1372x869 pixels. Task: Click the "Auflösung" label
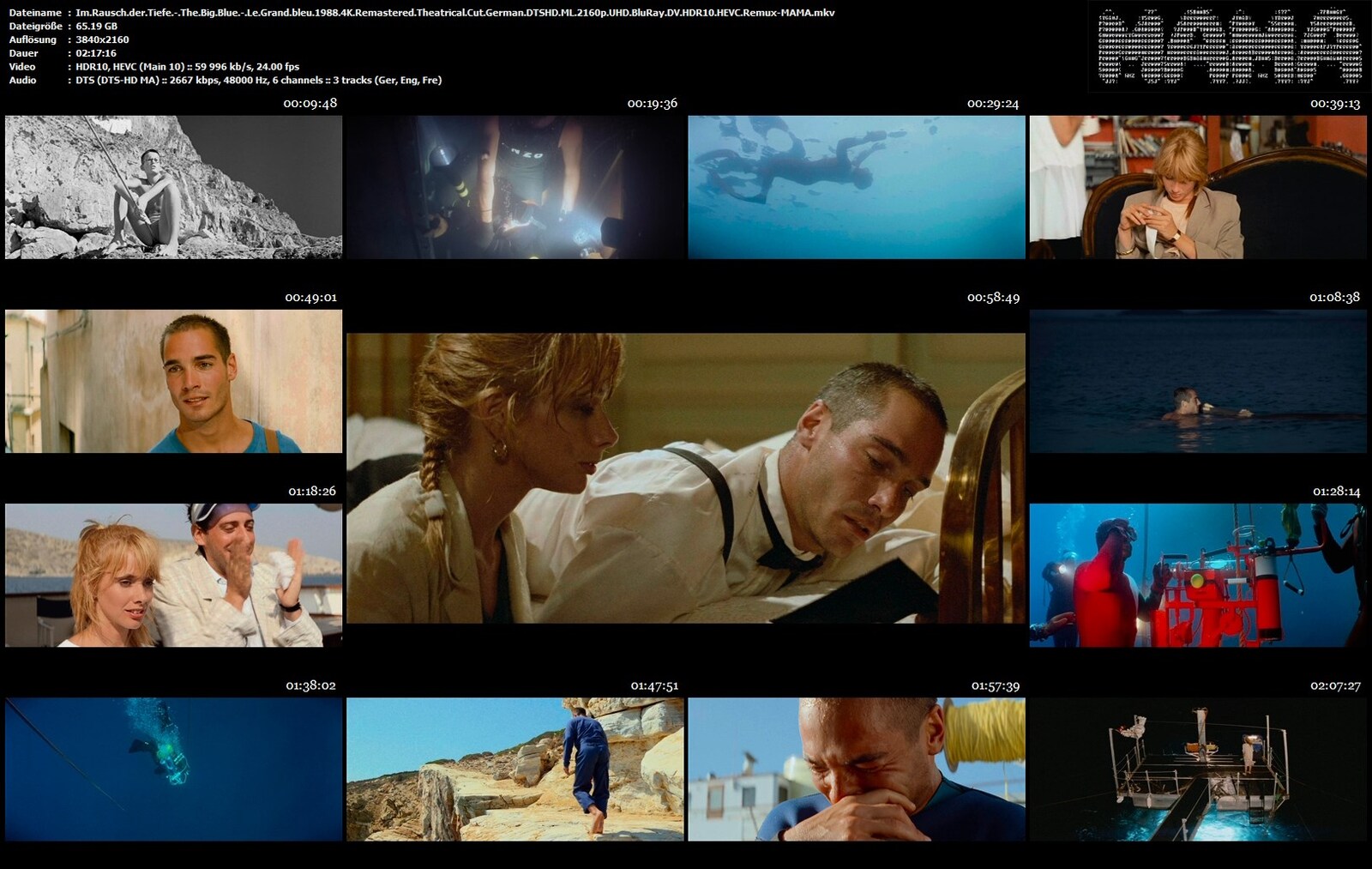click(x=33, y=39)
